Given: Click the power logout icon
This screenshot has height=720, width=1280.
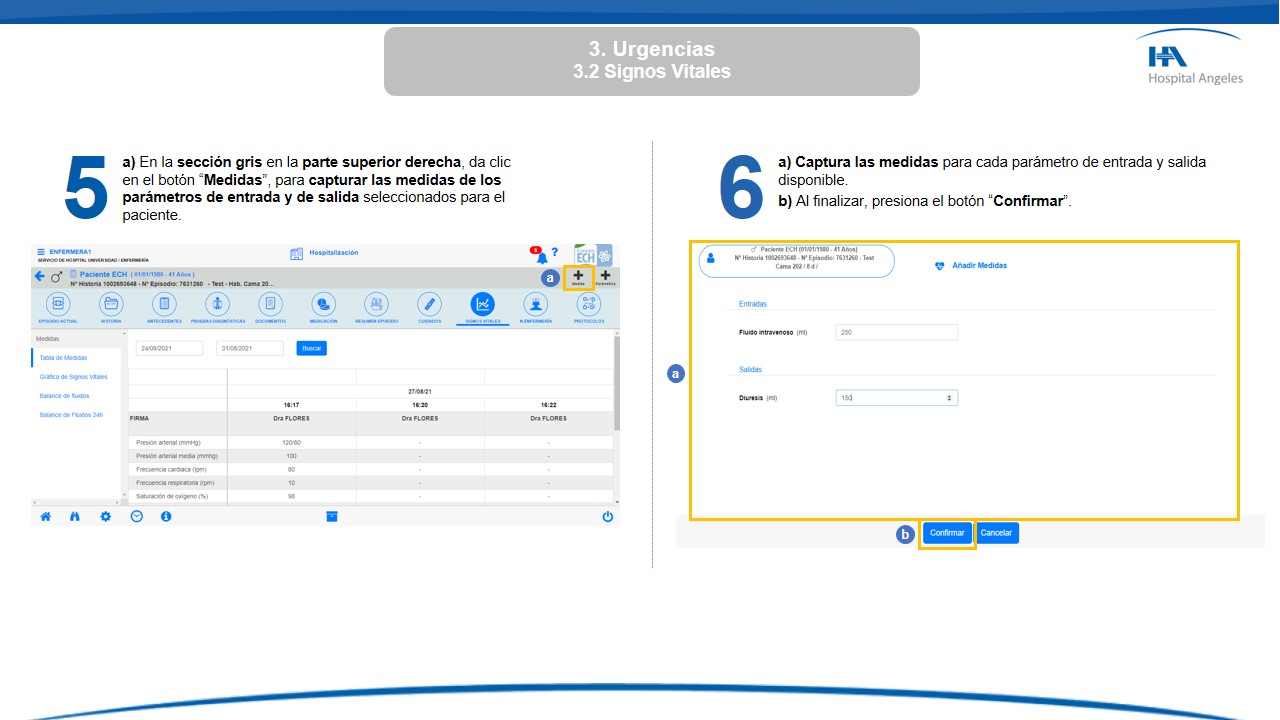Looking at the screenshot, I should pyautogui.click(x=607, y=516).
